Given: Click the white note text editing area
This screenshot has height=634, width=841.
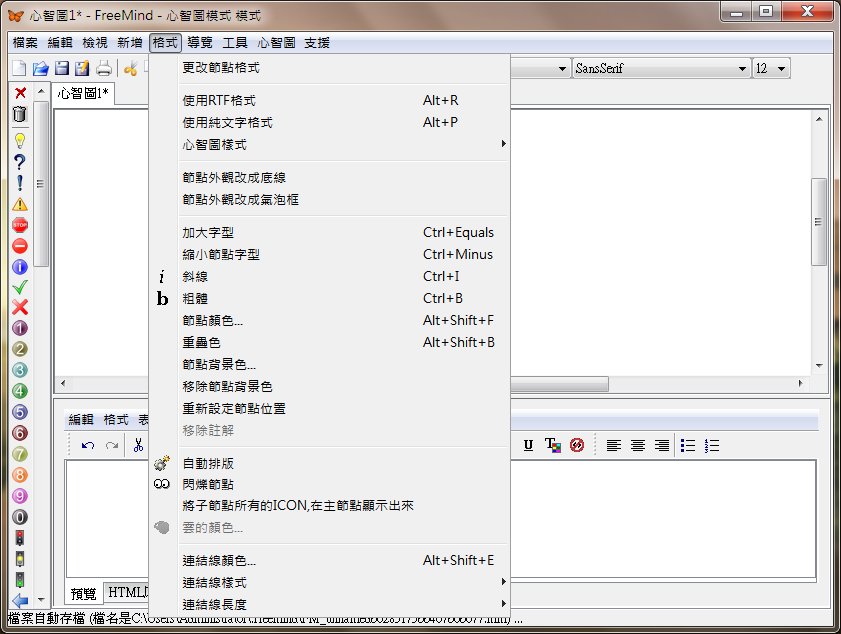Looking at the screenshot, I should (x=663, y=519).
